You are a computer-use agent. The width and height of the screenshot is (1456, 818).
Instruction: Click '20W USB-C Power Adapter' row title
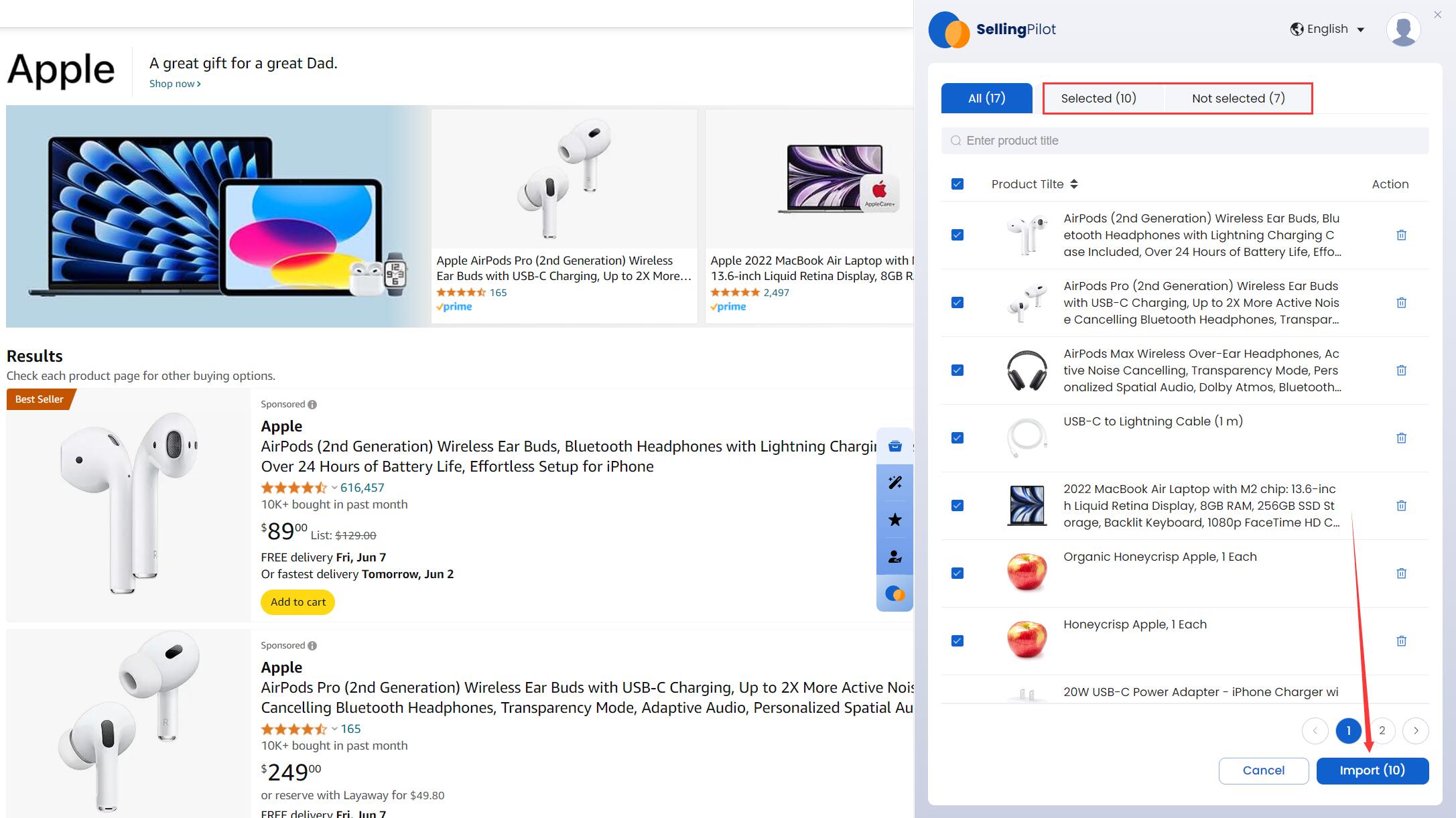click(x=1200, y=692)
